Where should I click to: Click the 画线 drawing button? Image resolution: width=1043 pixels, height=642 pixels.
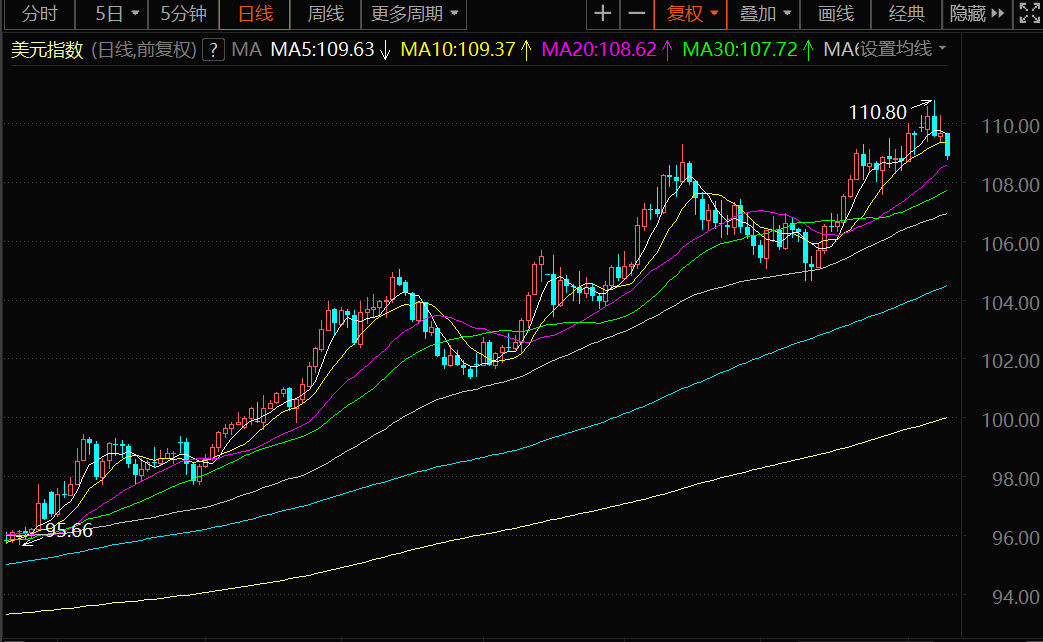coord(836,14)
